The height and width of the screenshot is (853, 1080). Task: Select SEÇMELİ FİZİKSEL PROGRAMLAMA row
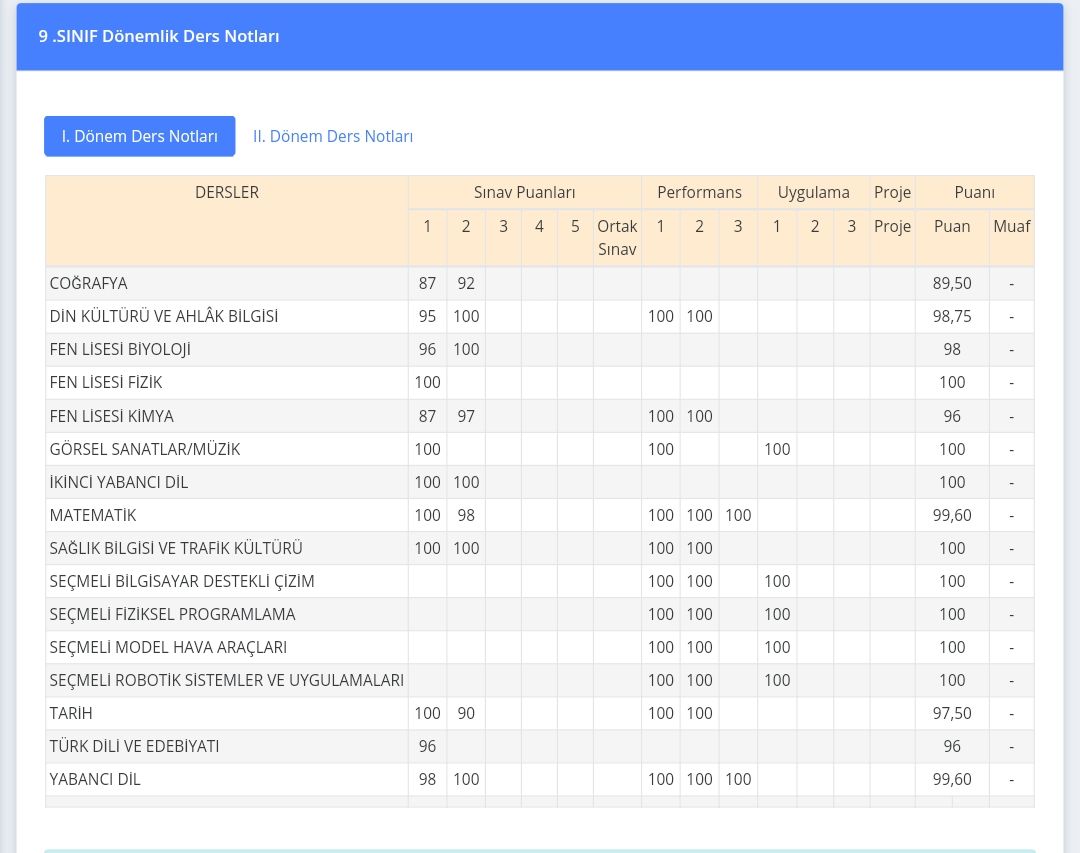(x=540, y=615)
